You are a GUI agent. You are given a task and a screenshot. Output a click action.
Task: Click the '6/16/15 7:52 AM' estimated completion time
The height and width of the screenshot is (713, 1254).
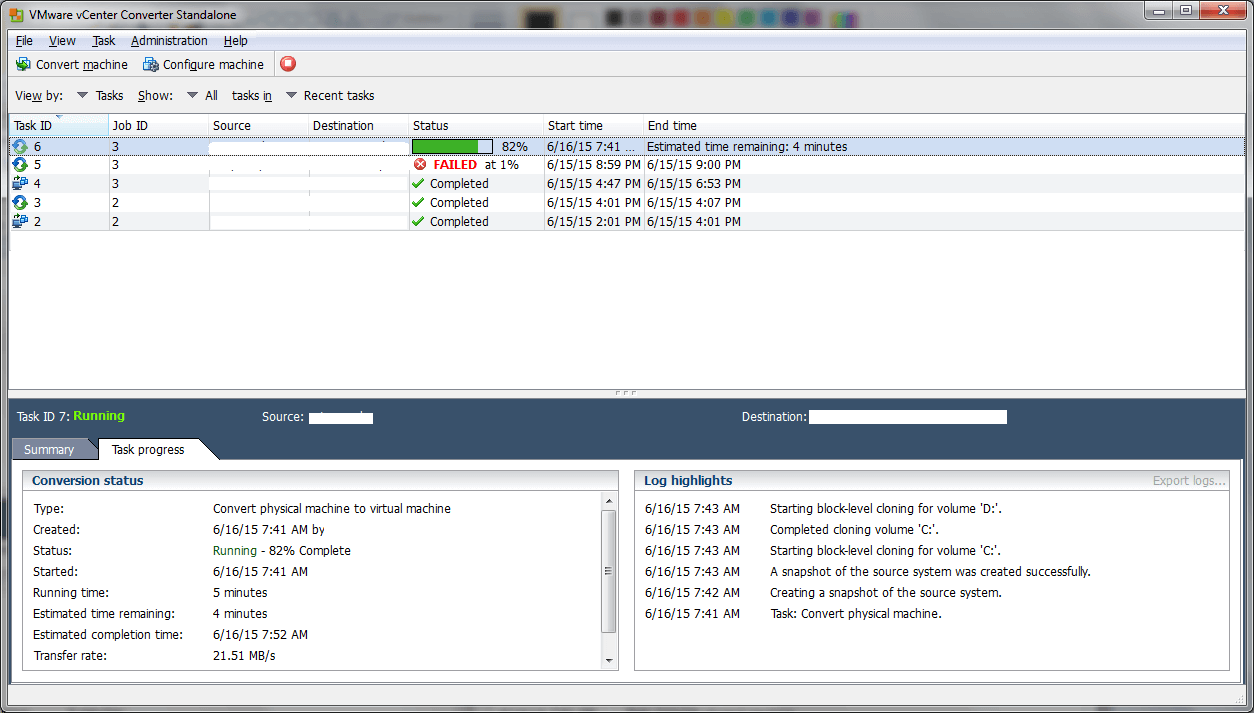261,635
